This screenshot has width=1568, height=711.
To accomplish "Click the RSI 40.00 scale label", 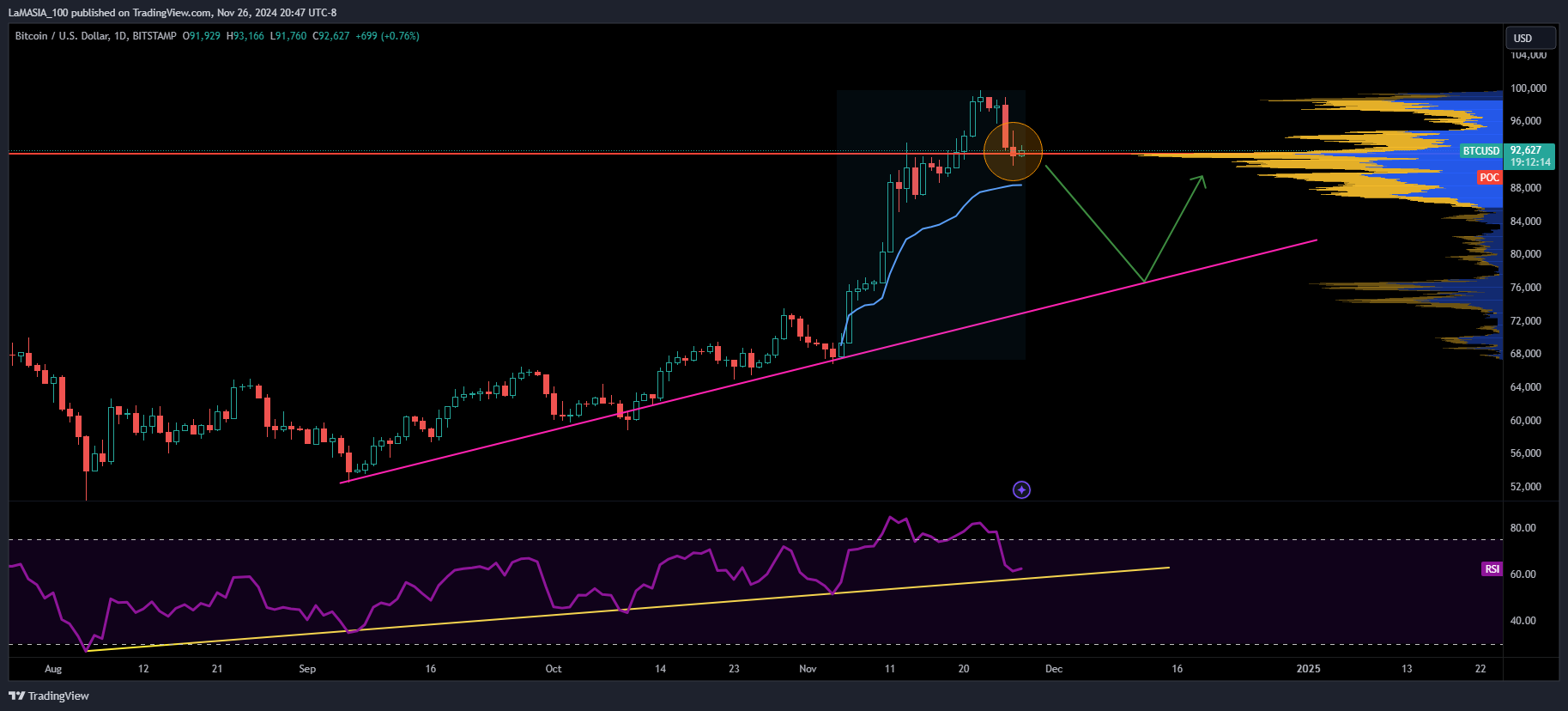I will tap(1523, 621).
